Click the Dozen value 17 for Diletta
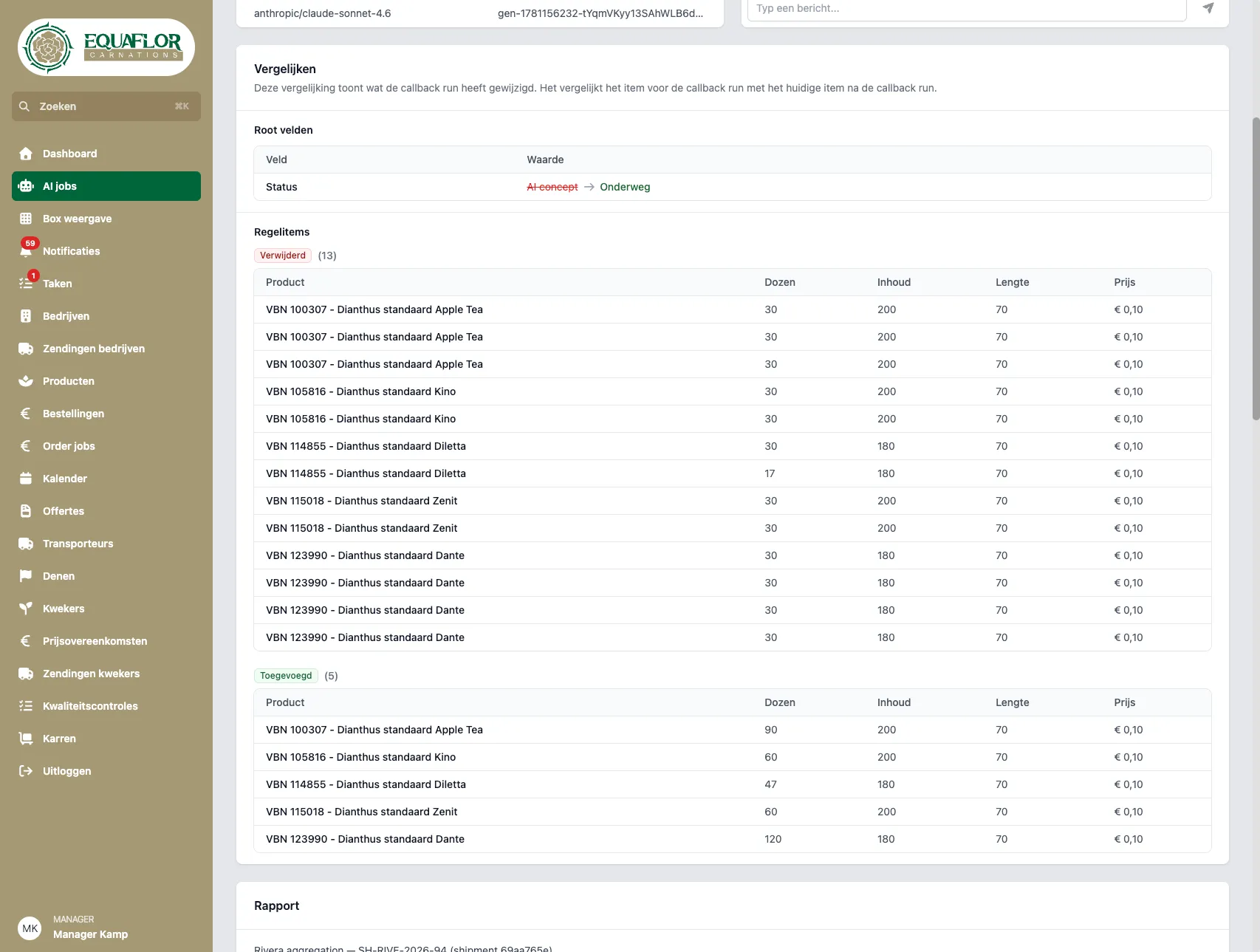 (770, 473)
